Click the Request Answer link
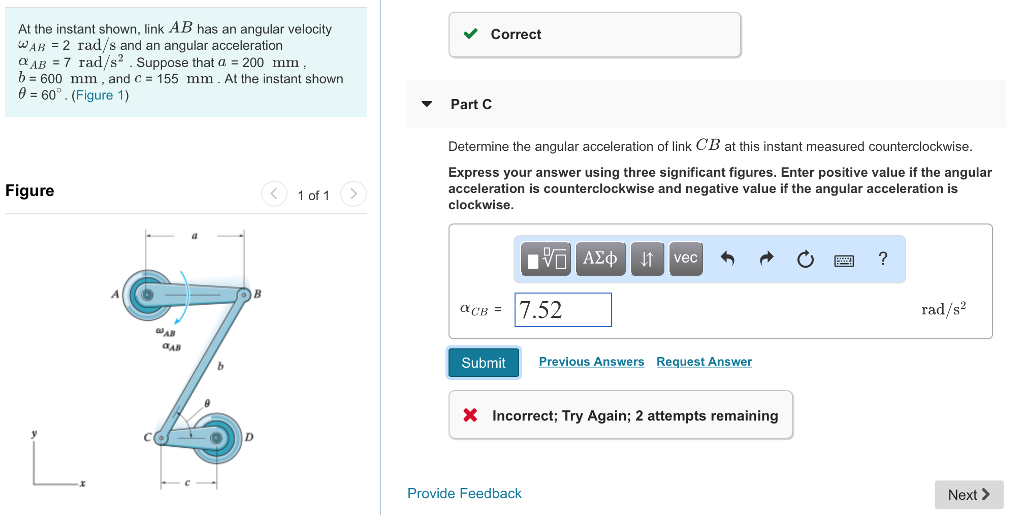The height and width of the screenshot is (515, 1024). [704, 362]
